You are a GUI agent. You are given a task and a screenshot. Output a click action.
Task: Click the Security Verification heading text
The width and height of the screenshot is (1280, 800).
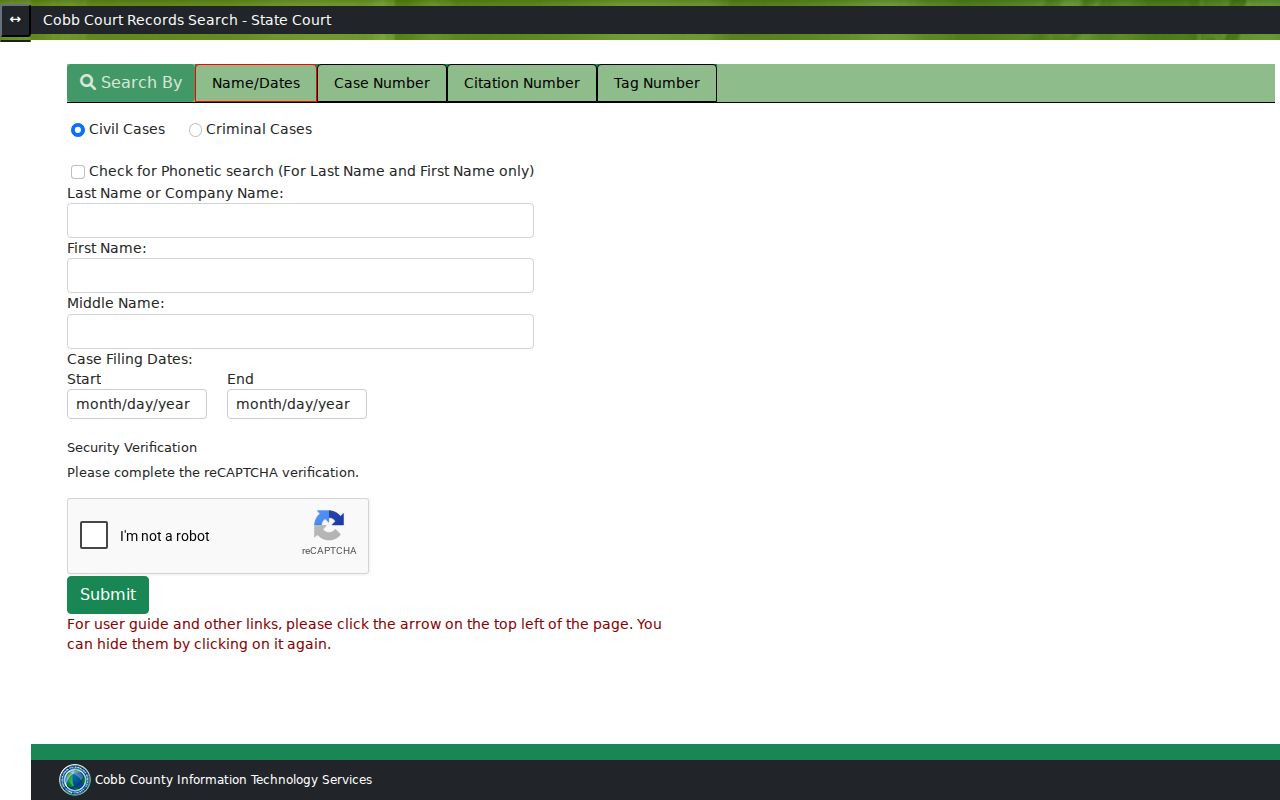click(x=132, y=448)
